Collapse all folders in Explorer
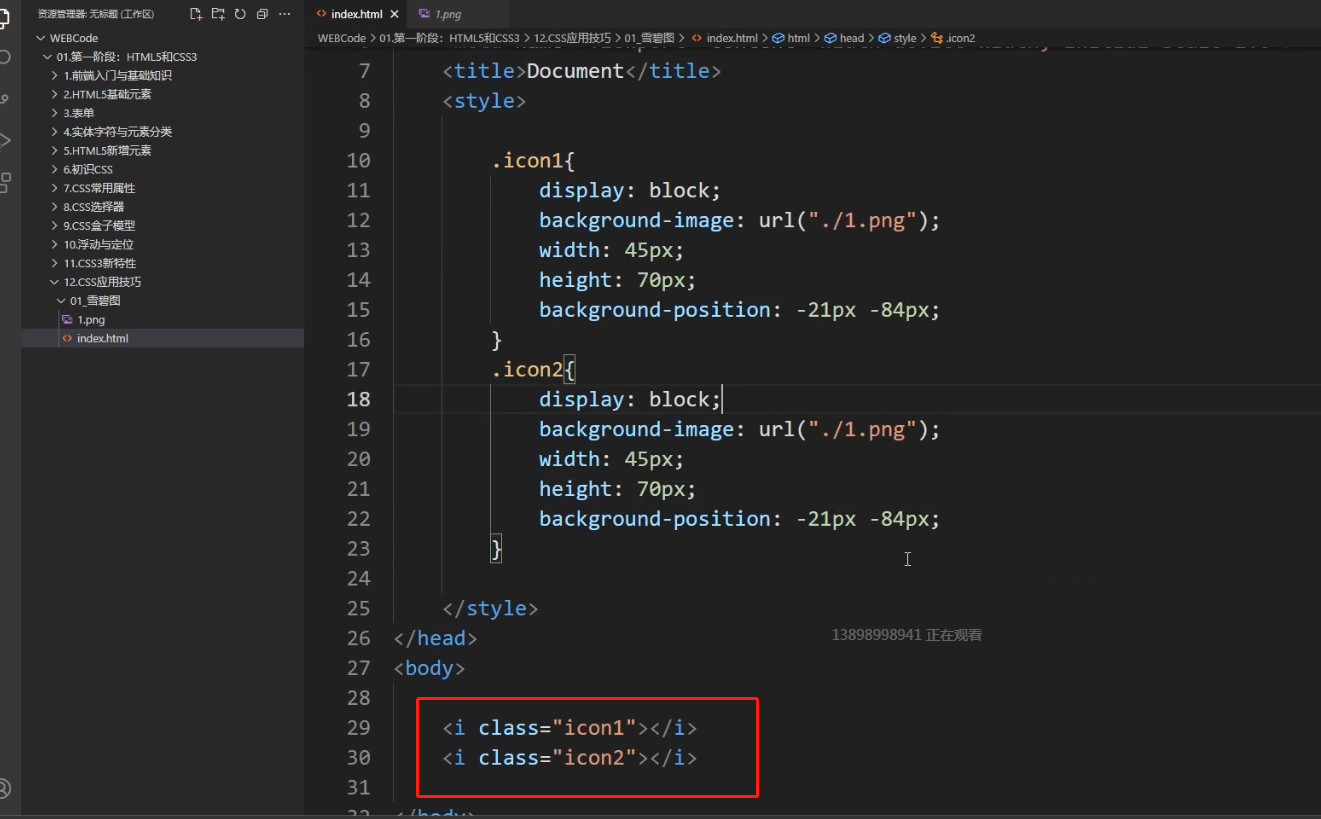Image resolution: width=1321 pixels, height=819 pixels. (262, 14)
